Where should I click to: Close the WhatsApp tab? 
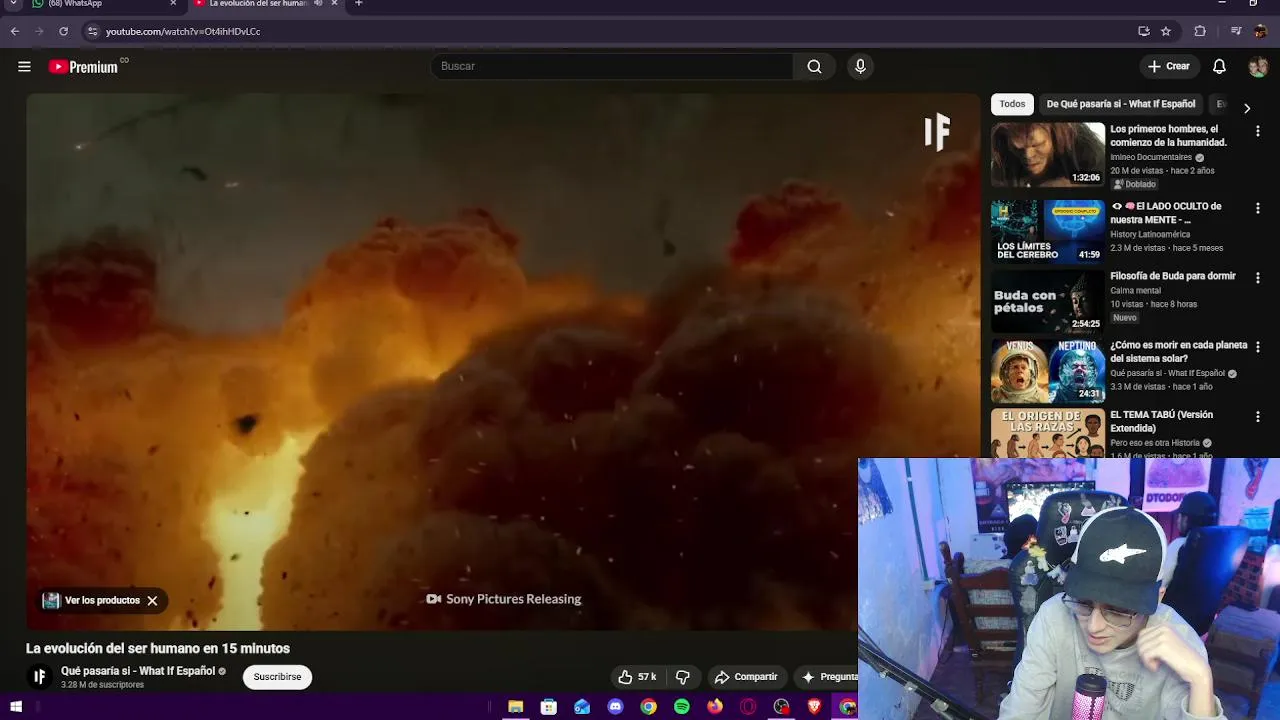[x=173, y=4]
